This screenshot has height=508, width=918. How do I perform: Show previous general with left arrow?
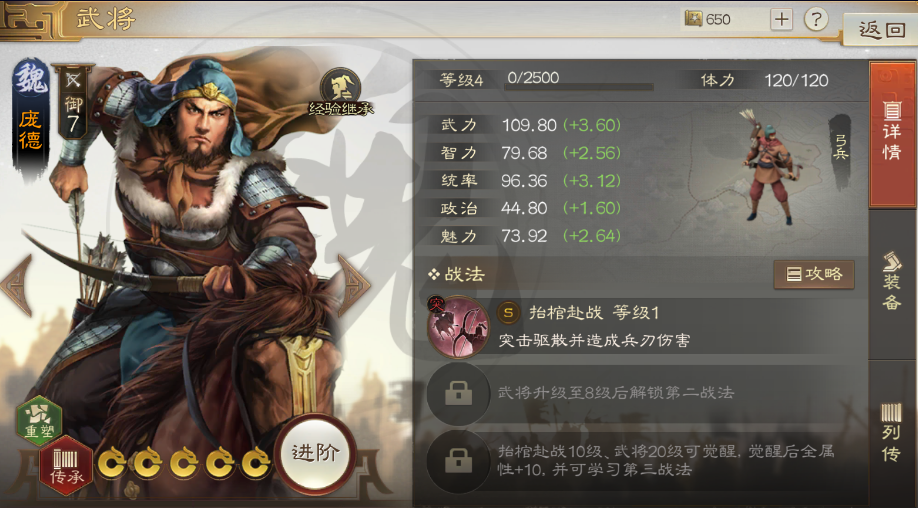pos(16,285)
